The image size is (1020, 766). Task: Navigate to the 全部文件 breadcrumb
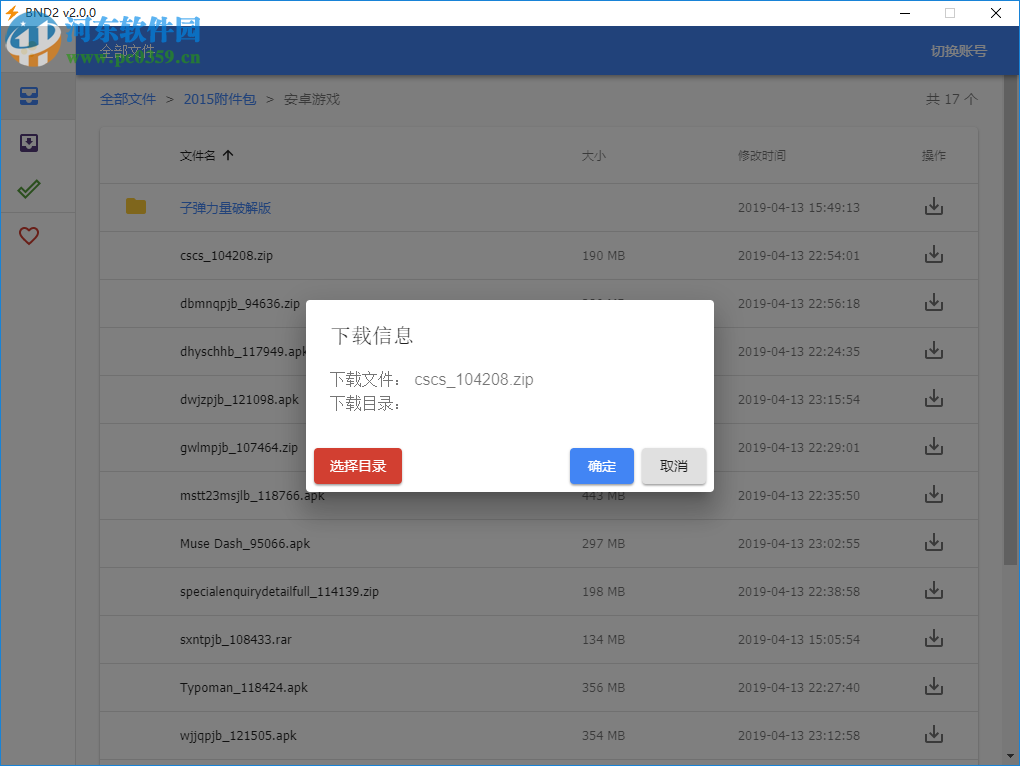coord(128,99)
